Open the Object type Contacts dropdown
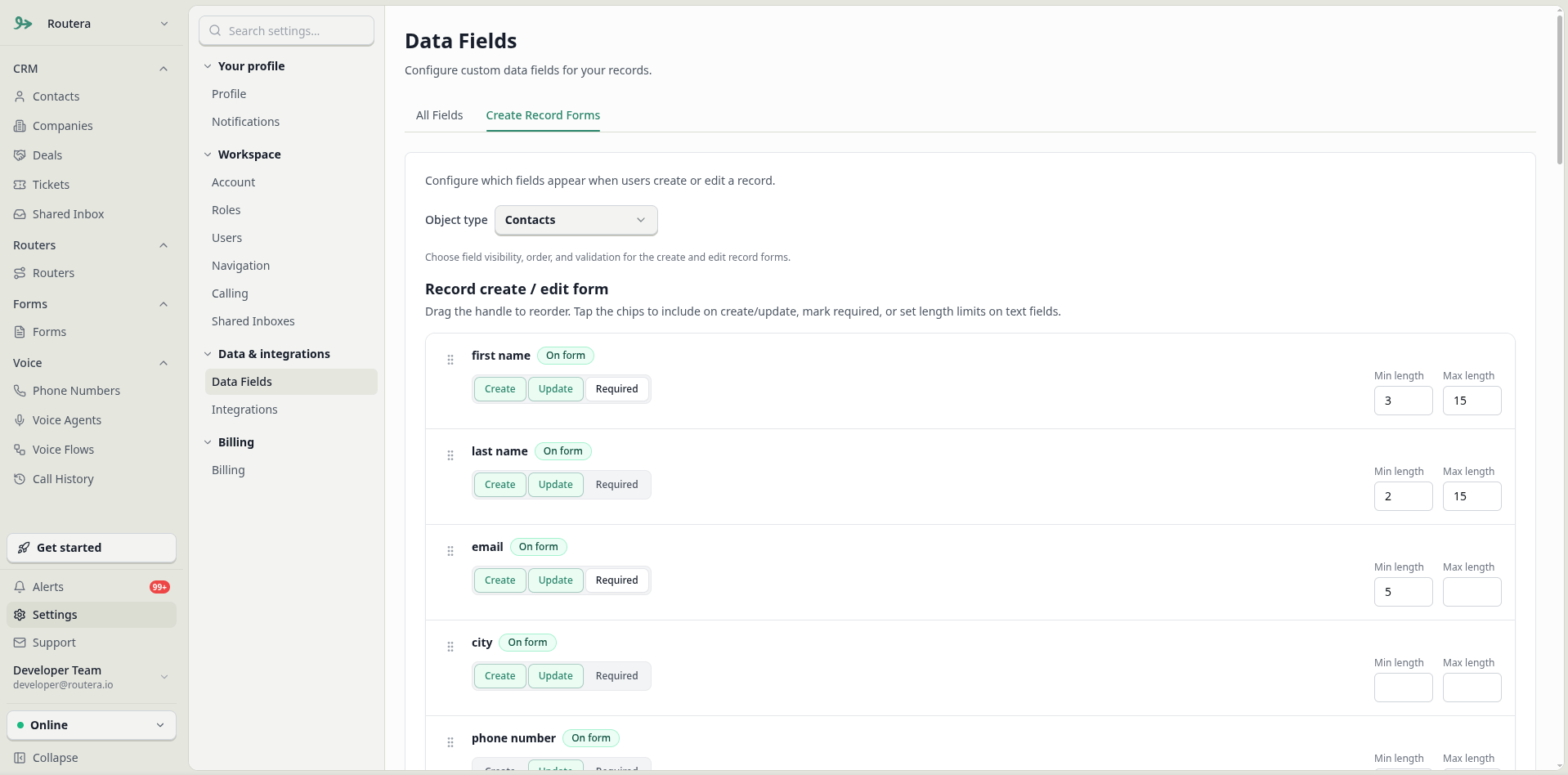 point(576,220)
